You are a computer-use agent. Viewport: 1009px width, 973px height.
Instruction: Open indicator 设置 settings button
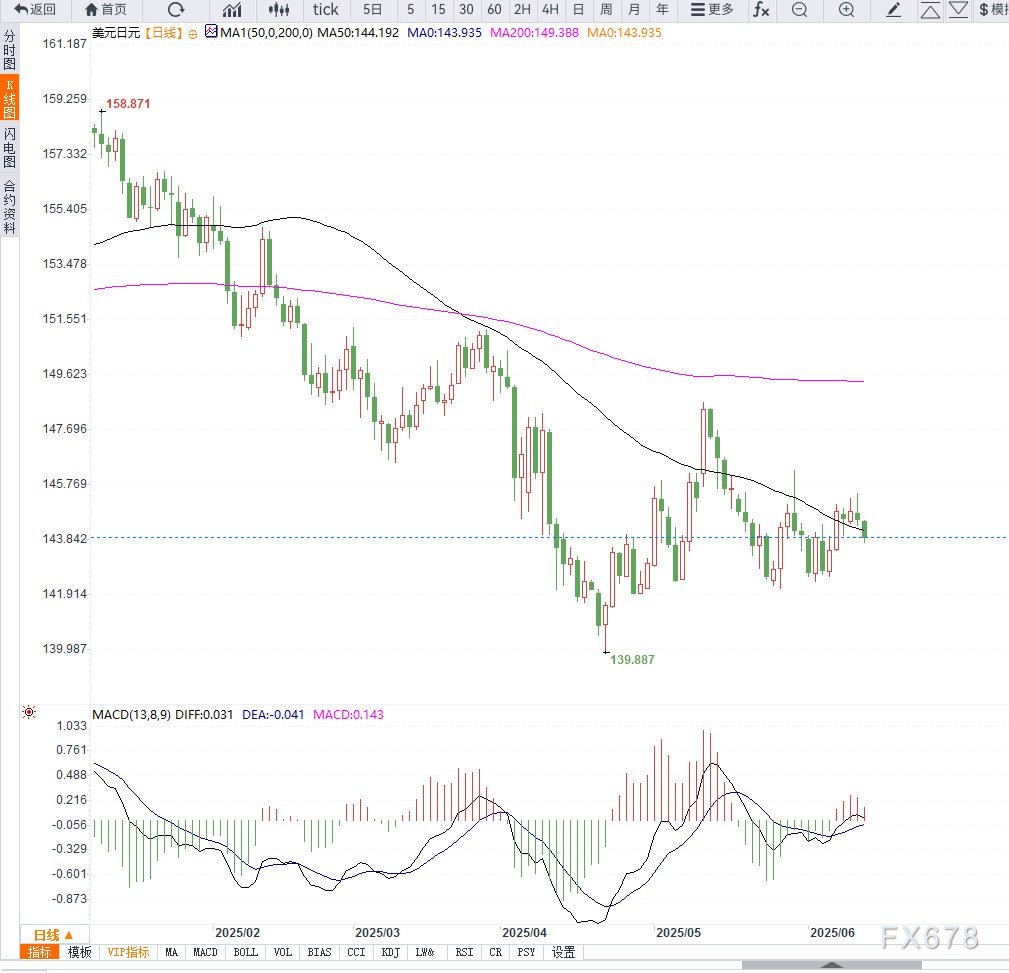tap(563, 953)
